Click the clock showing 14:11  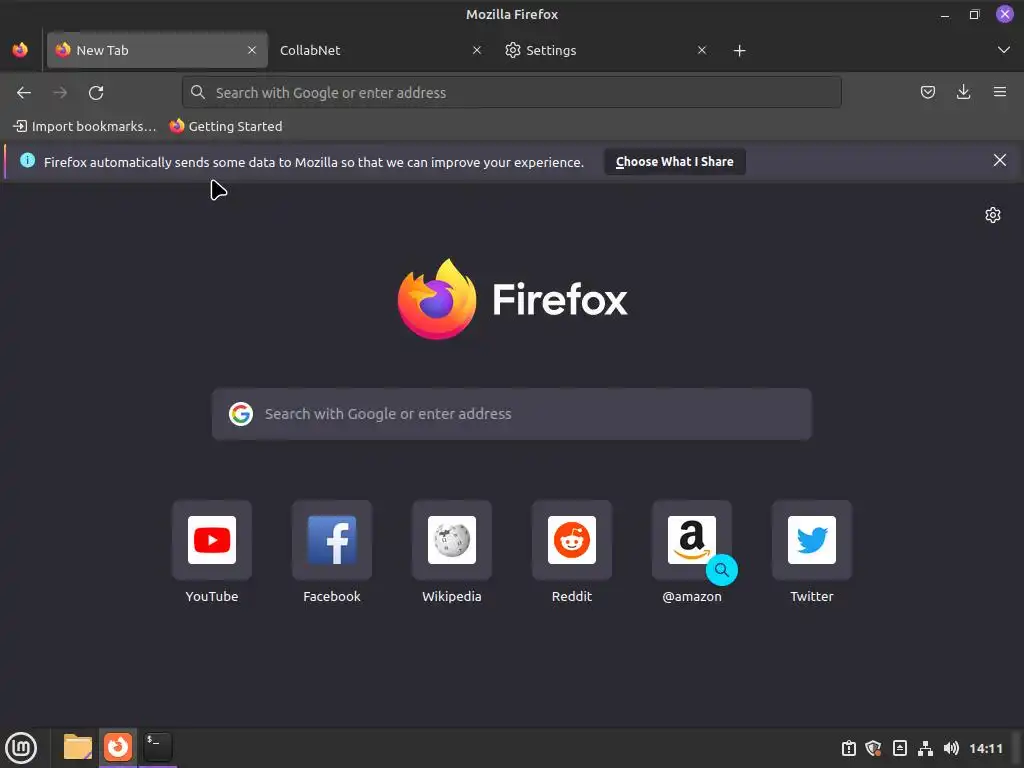pos(985,748)
